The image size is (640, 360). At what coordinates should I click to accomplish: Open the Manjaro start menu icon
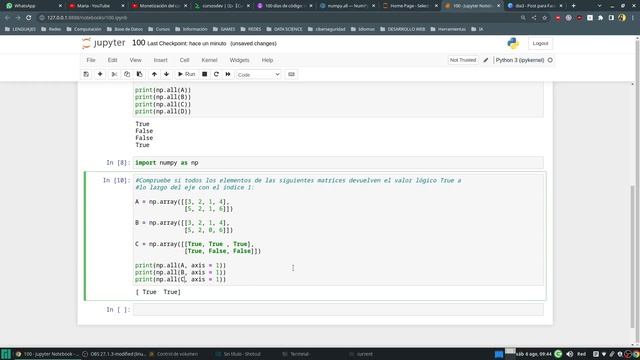point(6,354)
